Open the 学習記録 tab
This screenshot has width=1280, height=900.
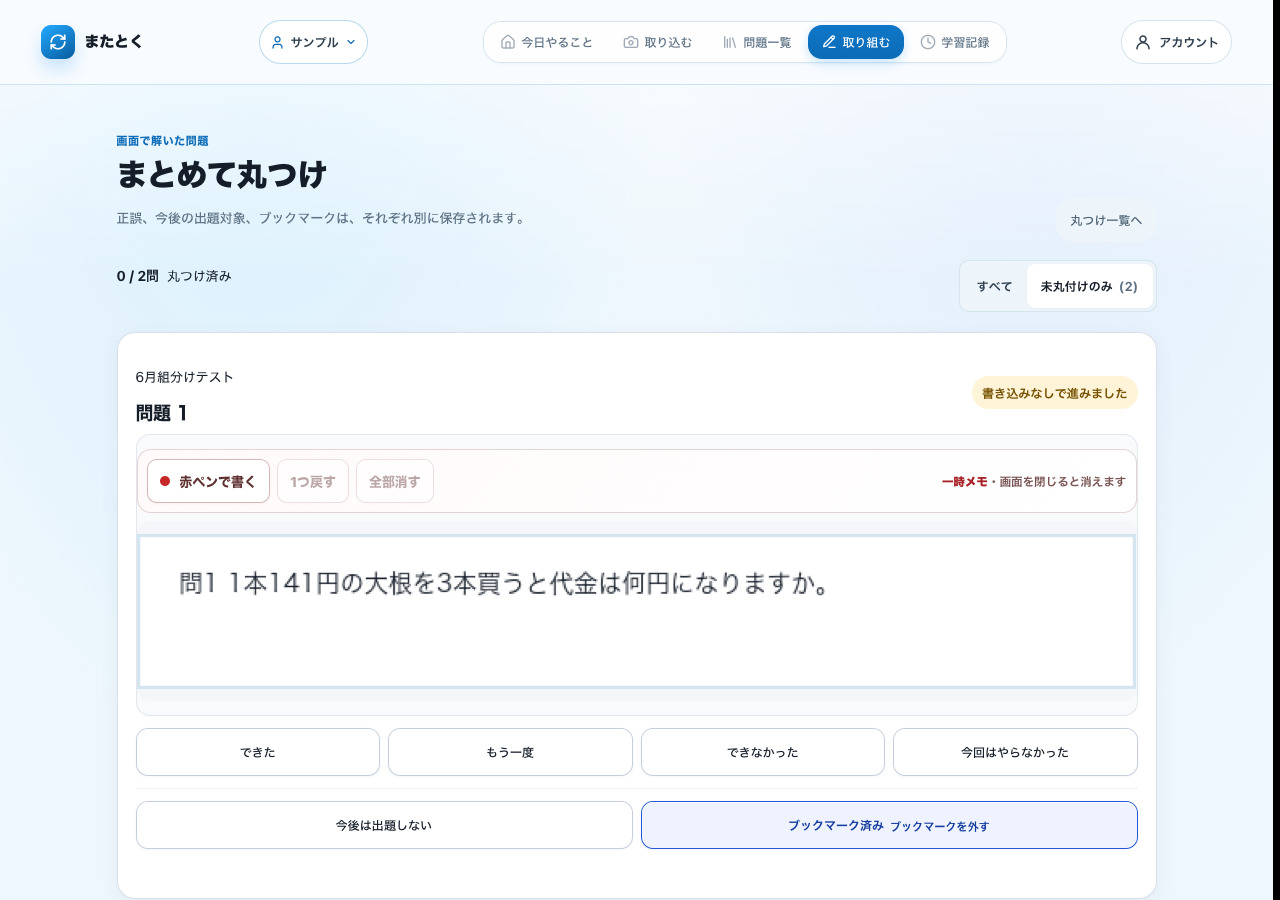[x=955, y=42]
